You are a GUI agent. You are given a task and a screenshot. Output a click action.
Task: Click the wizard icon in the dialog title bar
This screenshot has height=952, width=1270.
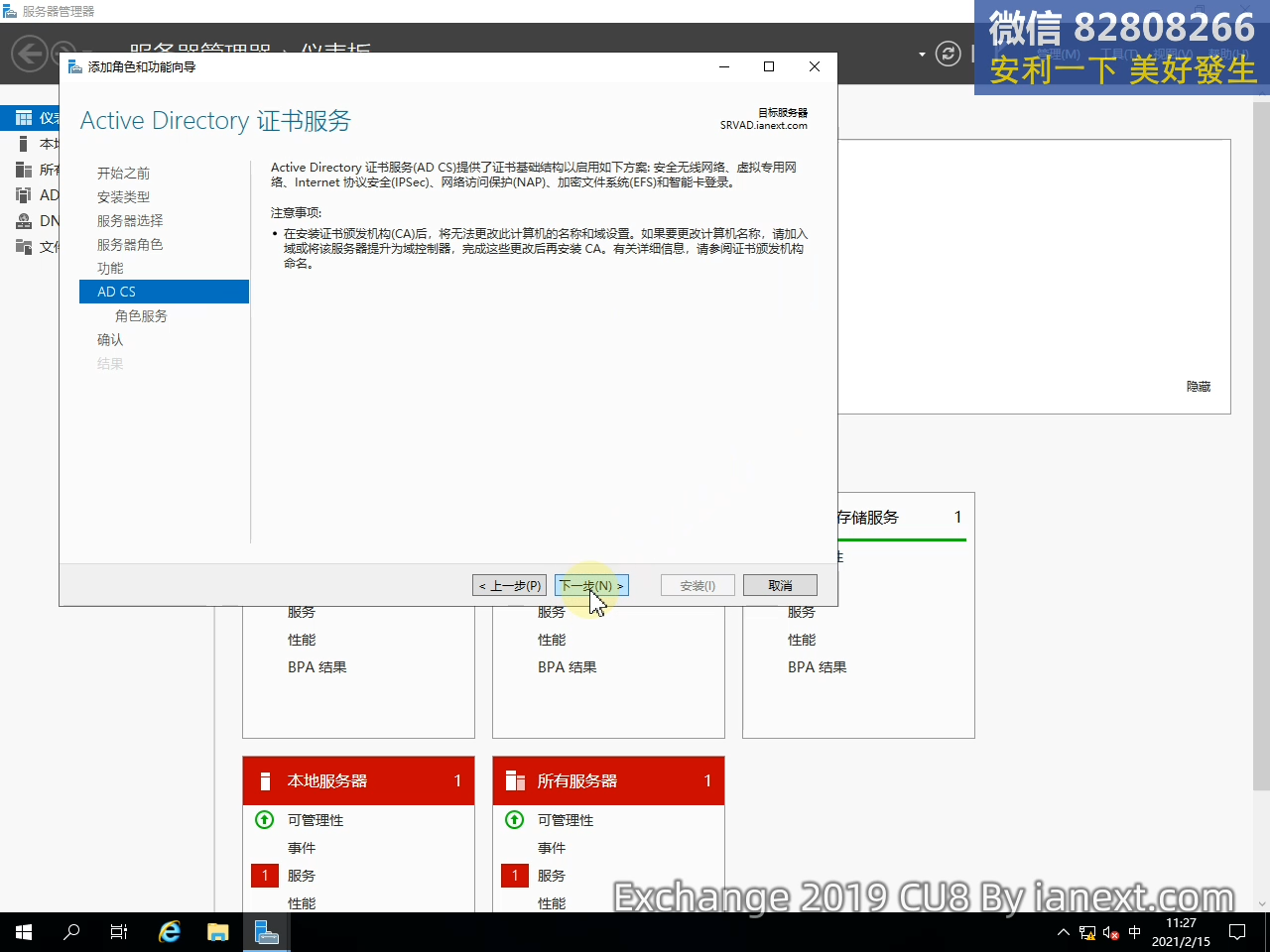[74, 66]
